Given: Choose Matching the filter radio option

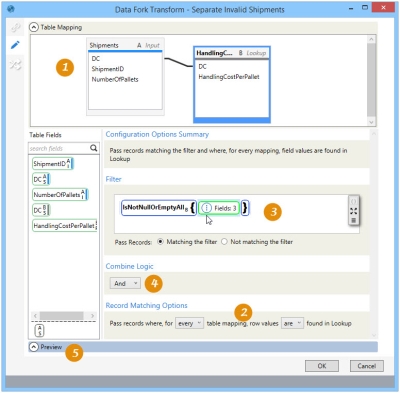Looking at the screenshot, I should click(160, 242).
